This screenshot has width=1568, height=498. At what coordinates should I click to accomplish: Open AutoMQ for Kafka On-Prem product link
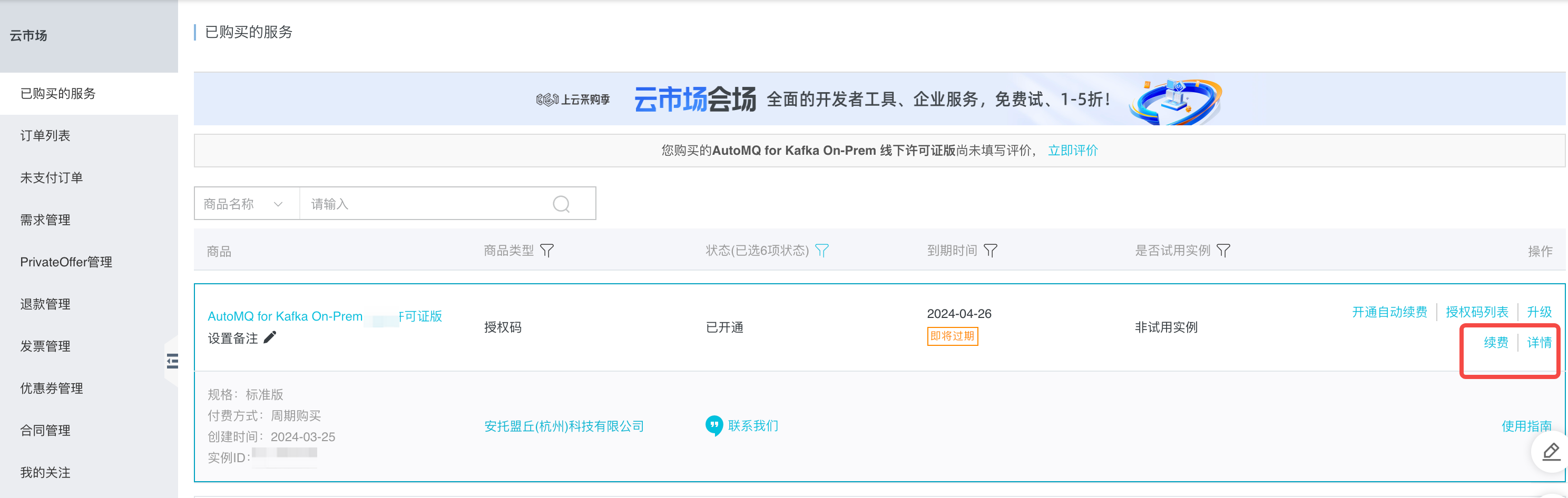tap(325, 316)
